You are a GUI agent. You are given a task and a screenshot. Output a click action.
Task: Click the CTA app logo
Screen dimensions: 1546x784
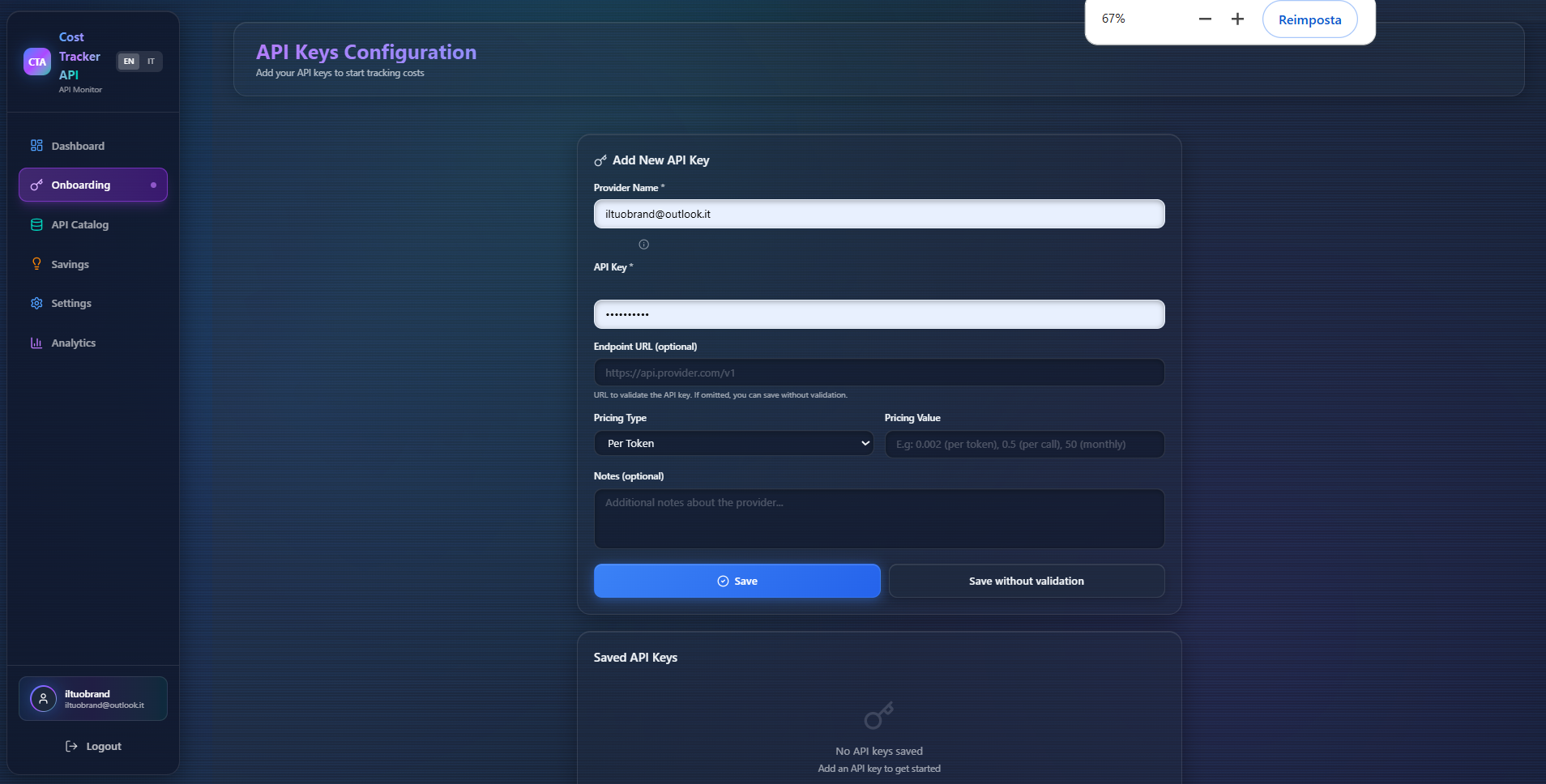(x=36, y=61)
